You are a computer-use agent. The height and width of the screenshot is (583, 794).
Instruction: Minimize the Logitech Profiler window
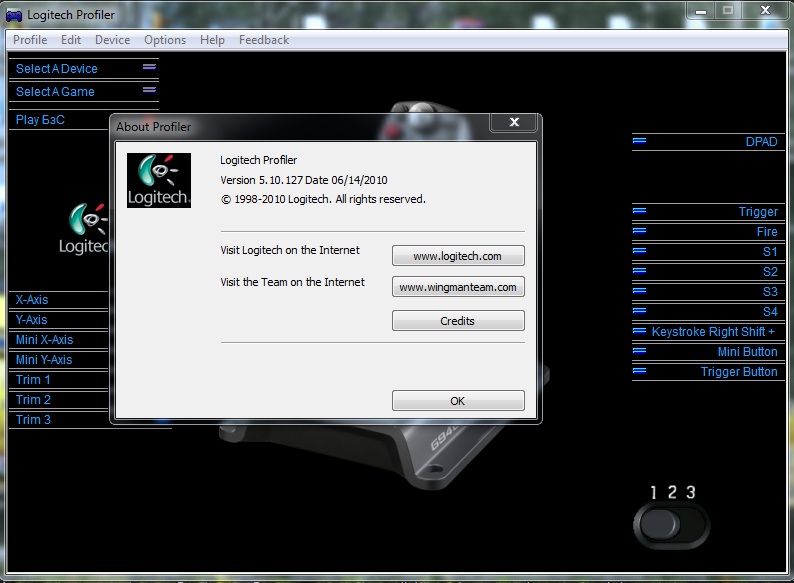point(701,11)
